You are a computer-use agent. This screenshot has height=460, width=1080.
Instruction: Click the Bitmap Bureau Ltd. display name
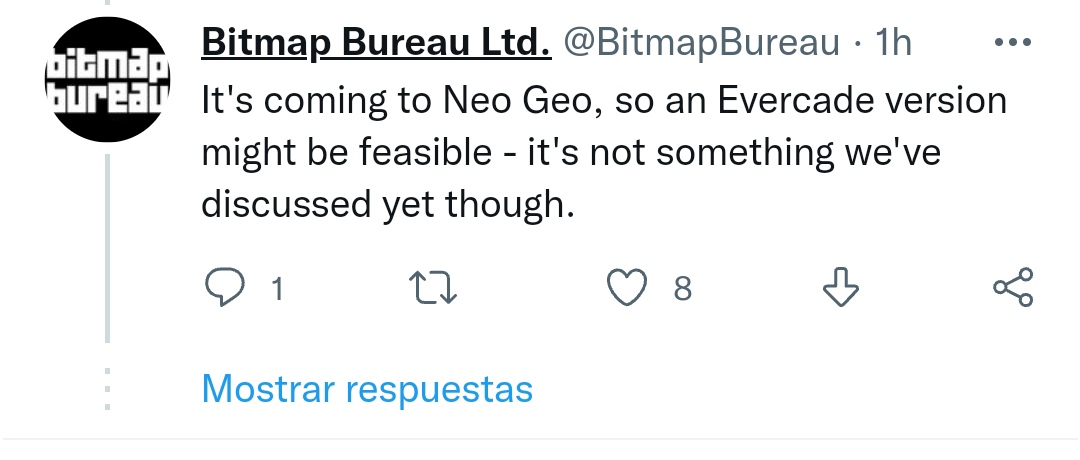pyautogui.click(x=376, y=43)
